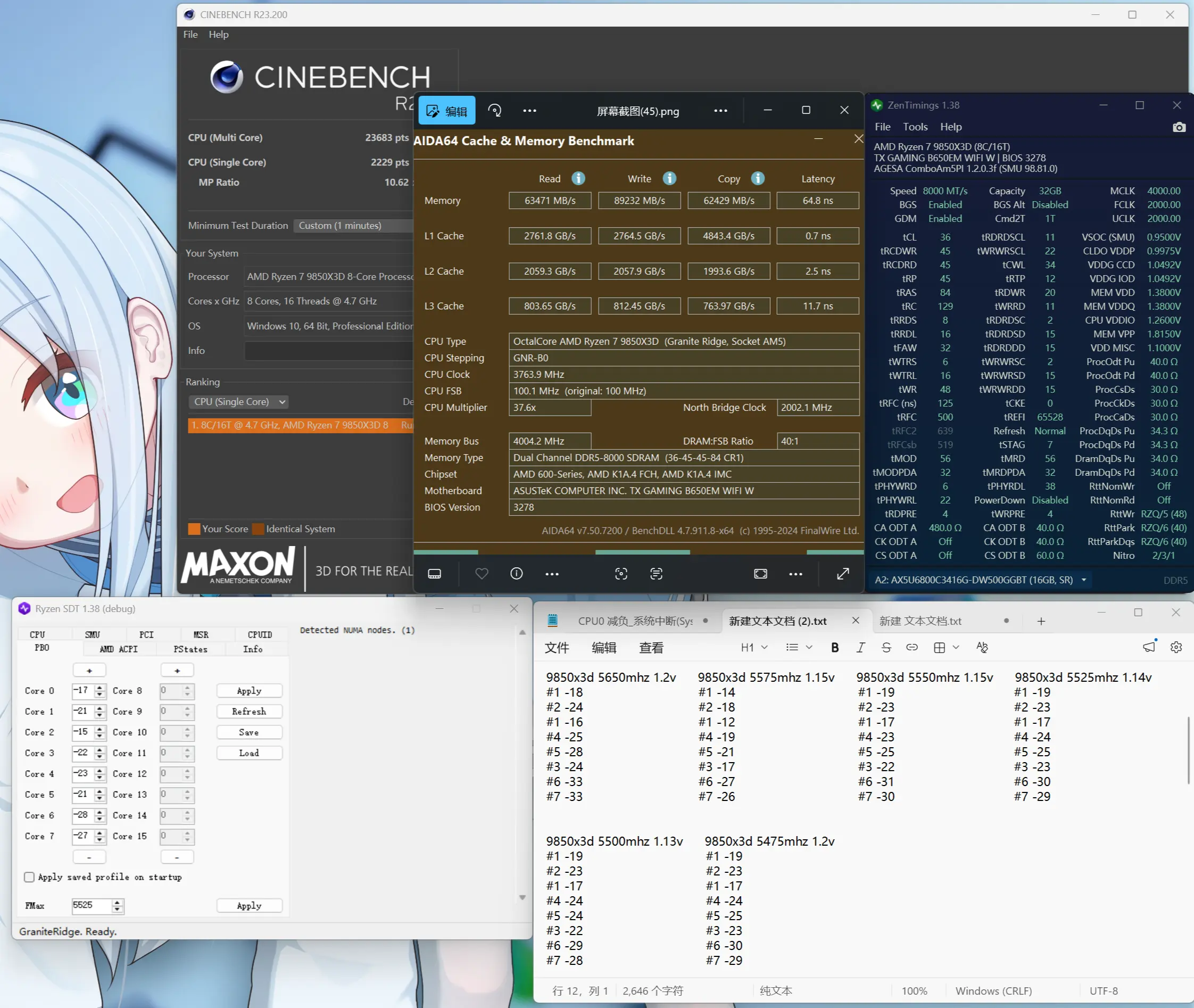Screen dimensions: 1194x1008
Task: Open the more menu right of 屏幕截图(45).png title
Action: point(720,110)
